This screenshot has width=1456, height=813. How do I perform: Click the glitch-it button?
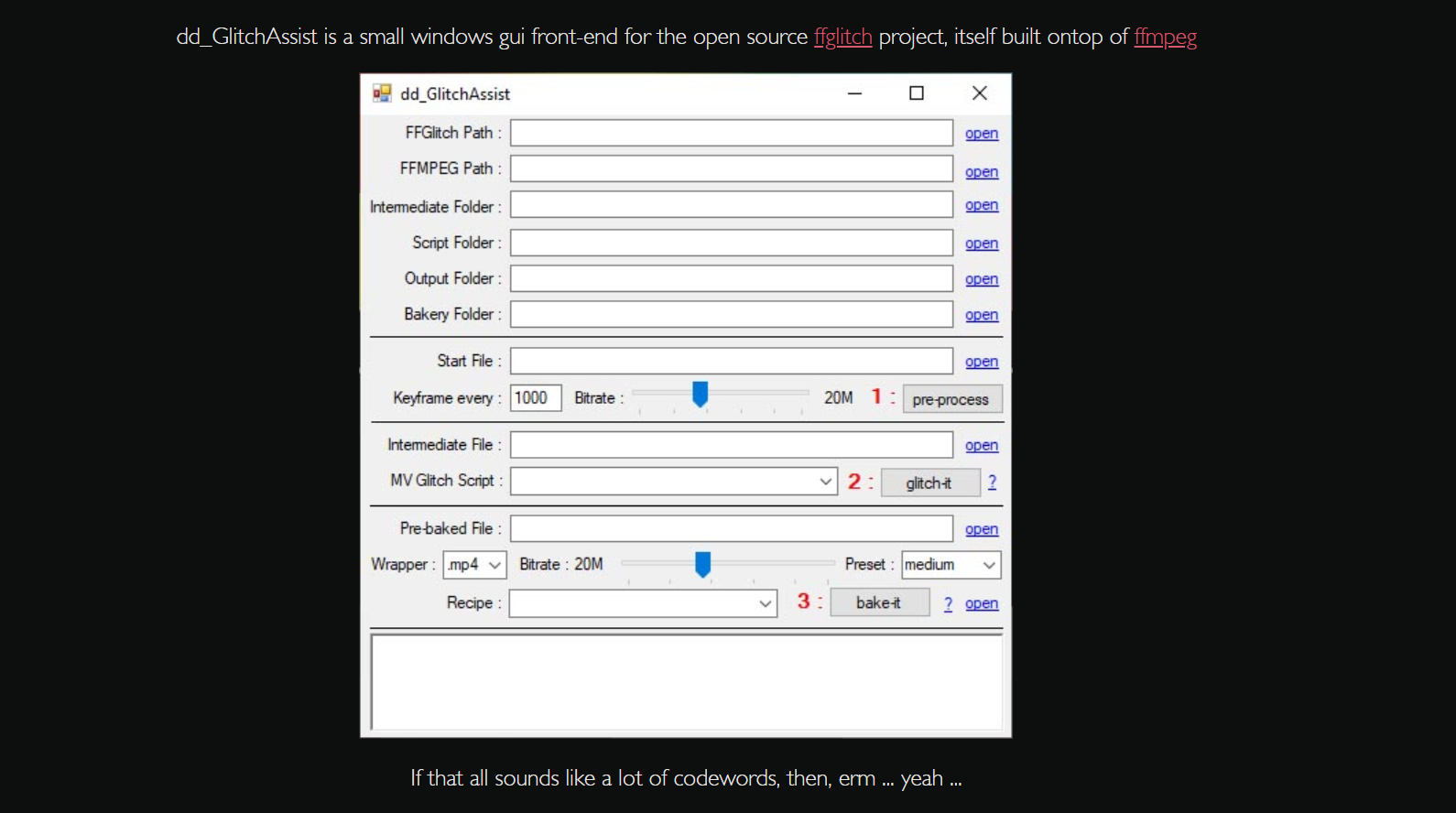coord(930,482)
